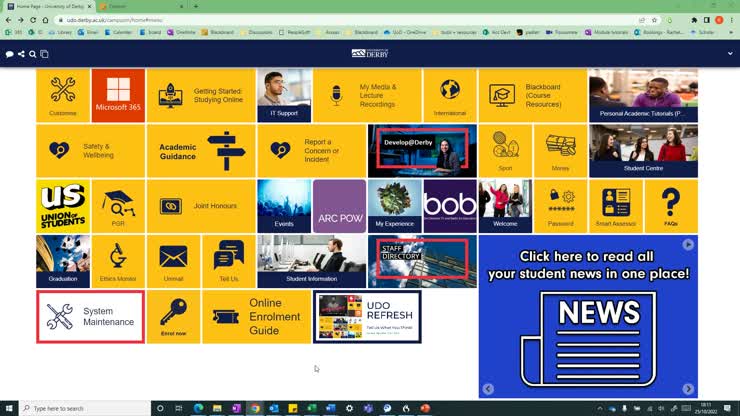Open the Unimail envelope tile
740x416 pixels.
tap(173, 261)
